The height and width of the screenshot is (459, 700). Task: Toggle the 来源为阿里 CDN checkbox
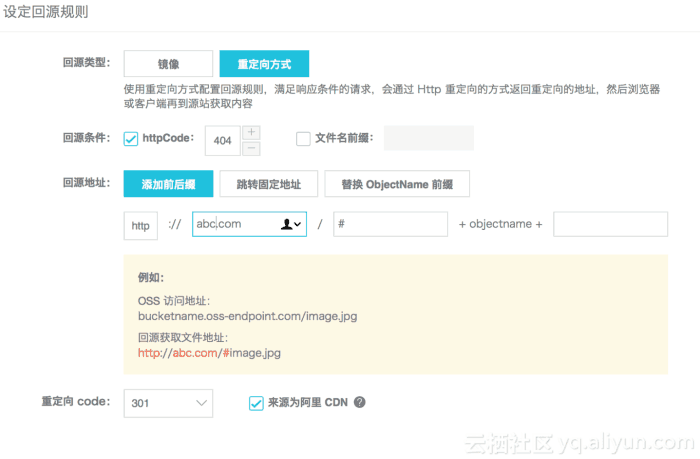tap(256, 403)
